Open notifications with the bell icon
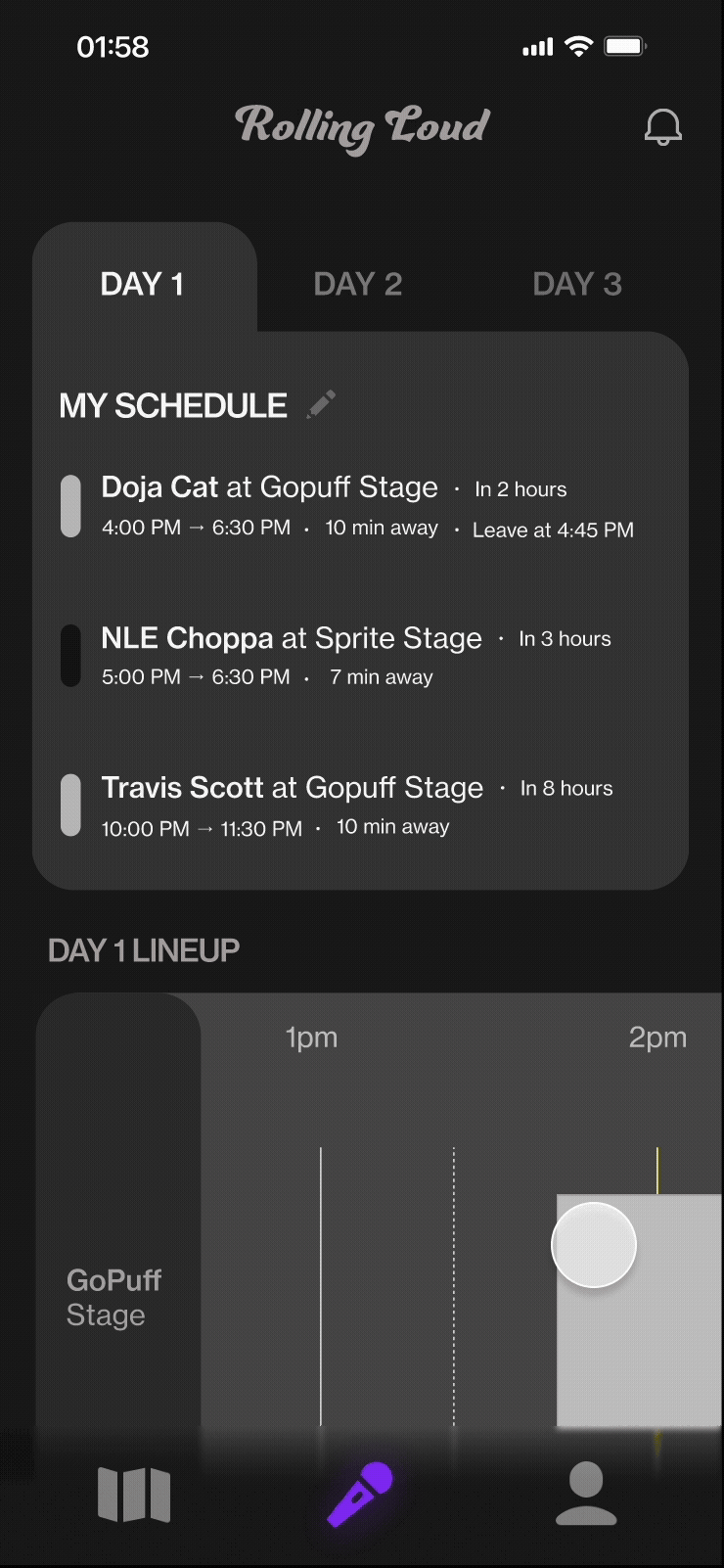Screen dimensions: 724x1568 tap(662, 126)
